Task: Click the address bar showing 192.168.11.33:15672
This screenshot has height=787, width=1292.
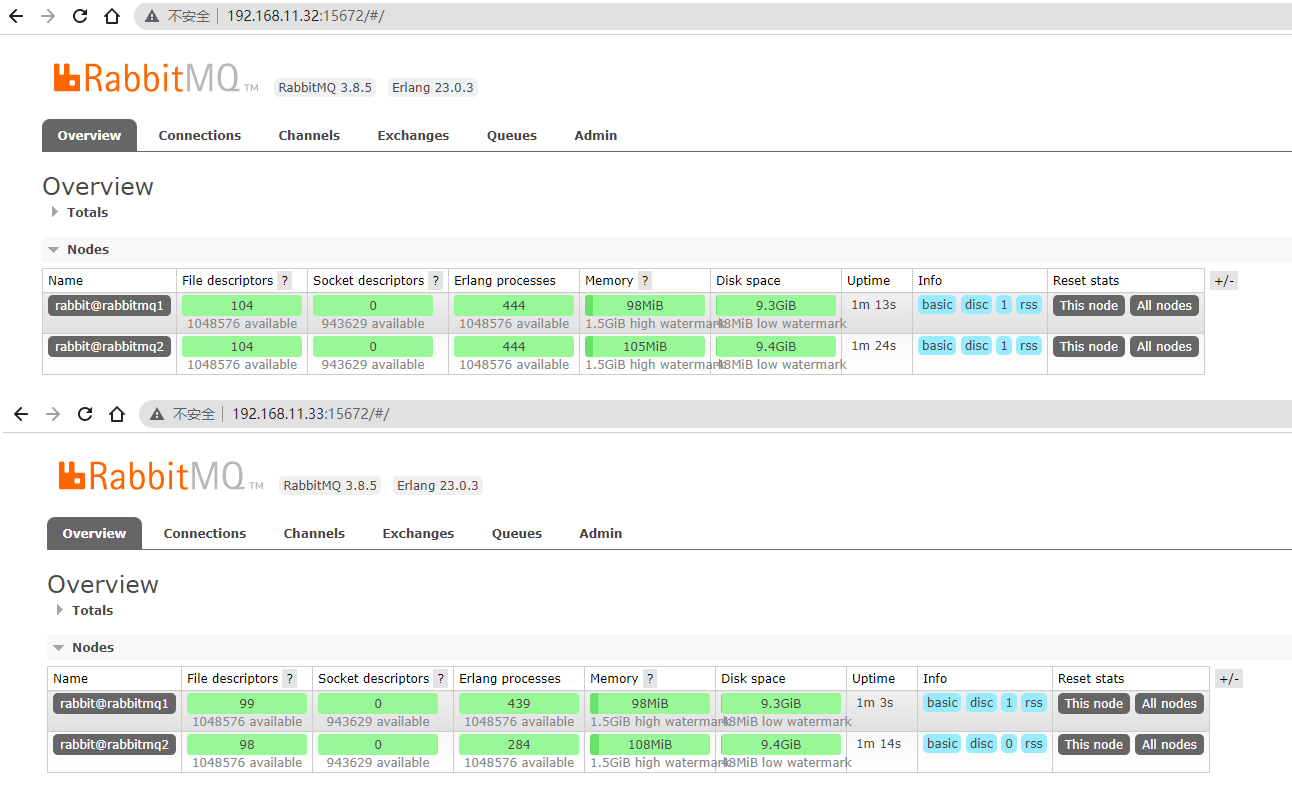Action: click(715, 414)
